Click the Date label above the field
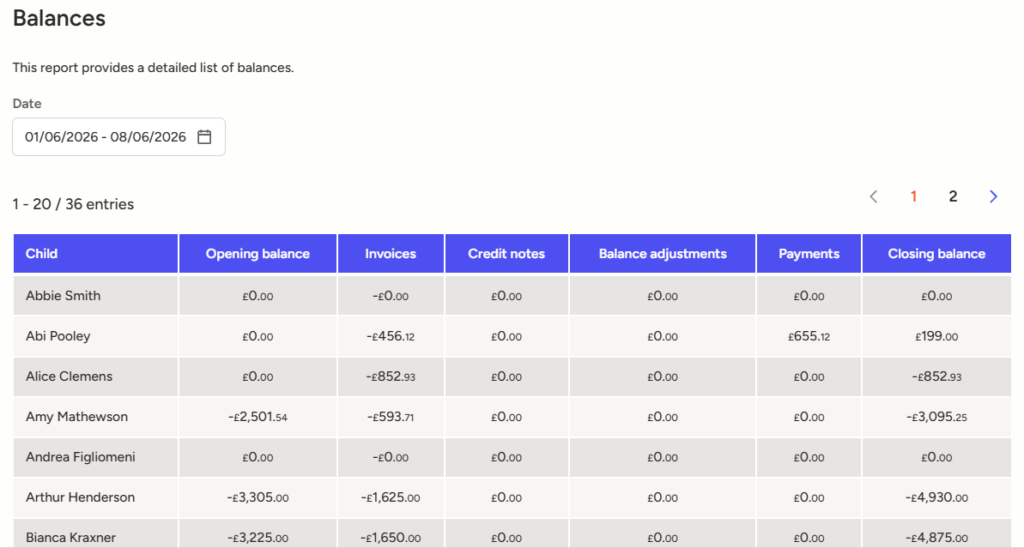 [27, 103]
